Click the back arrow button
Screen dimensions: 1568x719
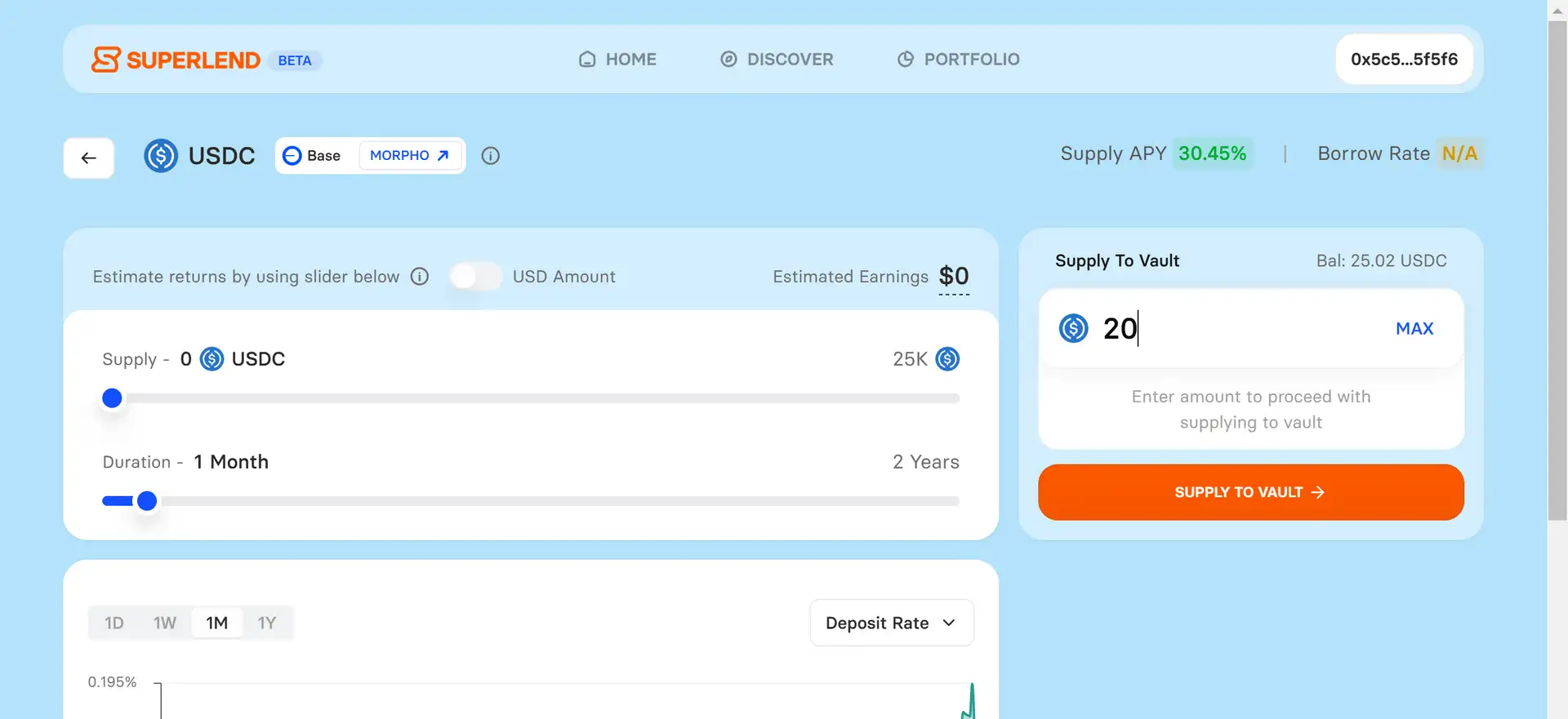coord(89,158)
